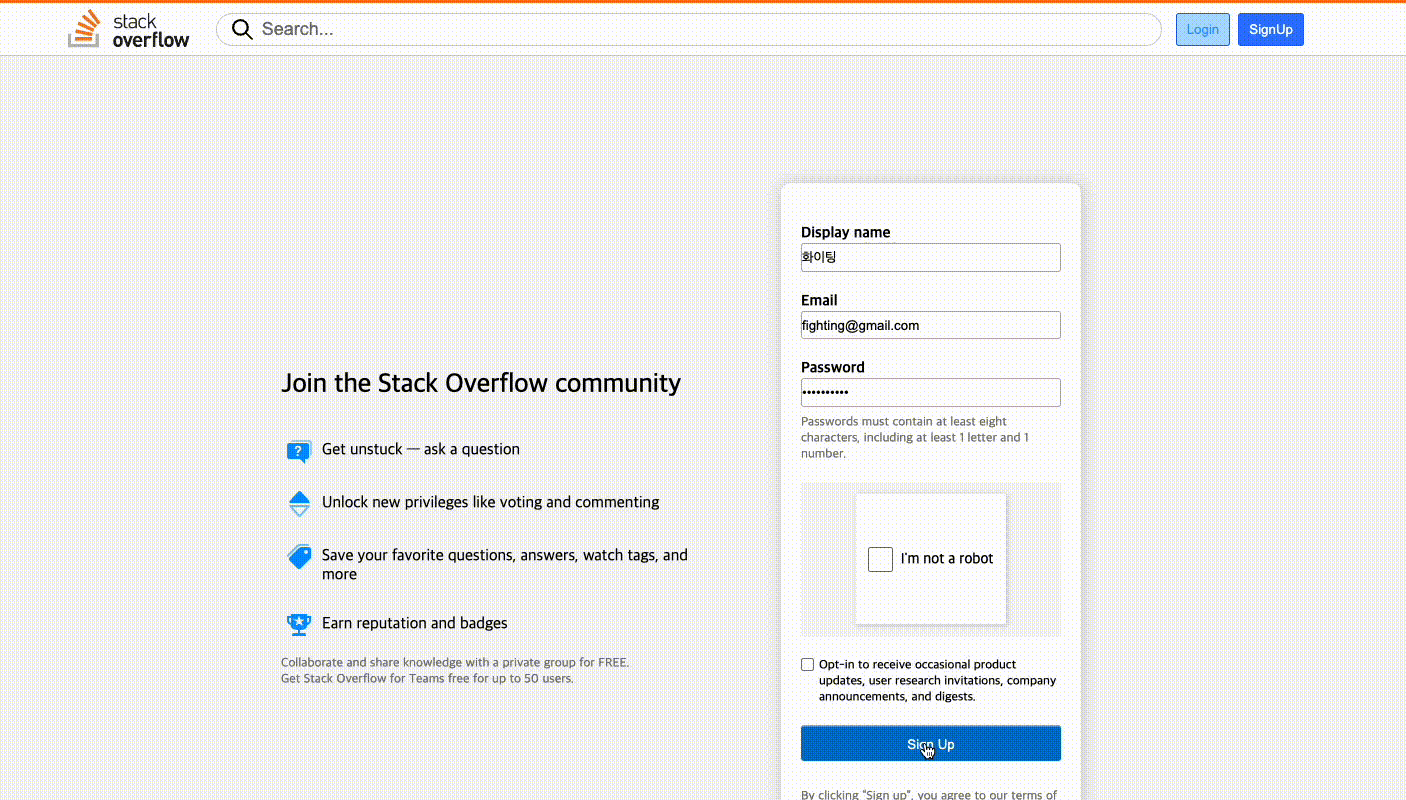Edit the Email field containing fighting@gmail.com
The image size is (1406, 800).
click(930, 325)
